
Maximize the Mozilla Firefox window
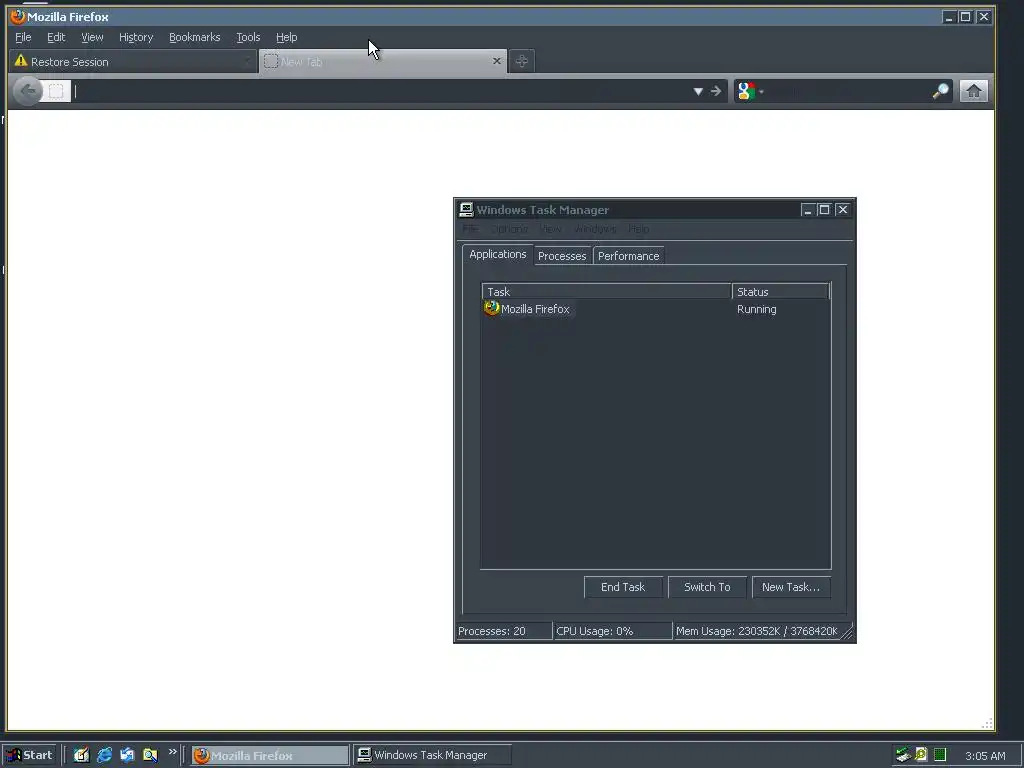point(965,17)
